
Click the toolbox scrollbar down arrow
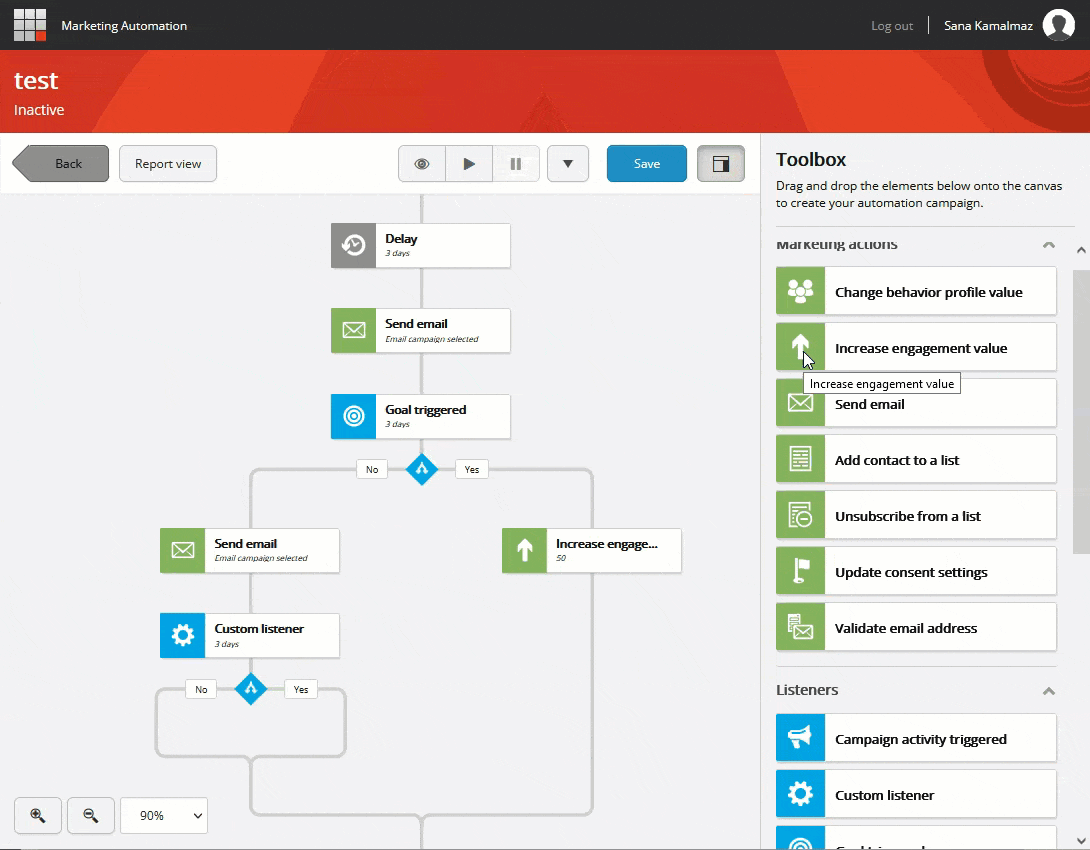tap(1081, 840)
